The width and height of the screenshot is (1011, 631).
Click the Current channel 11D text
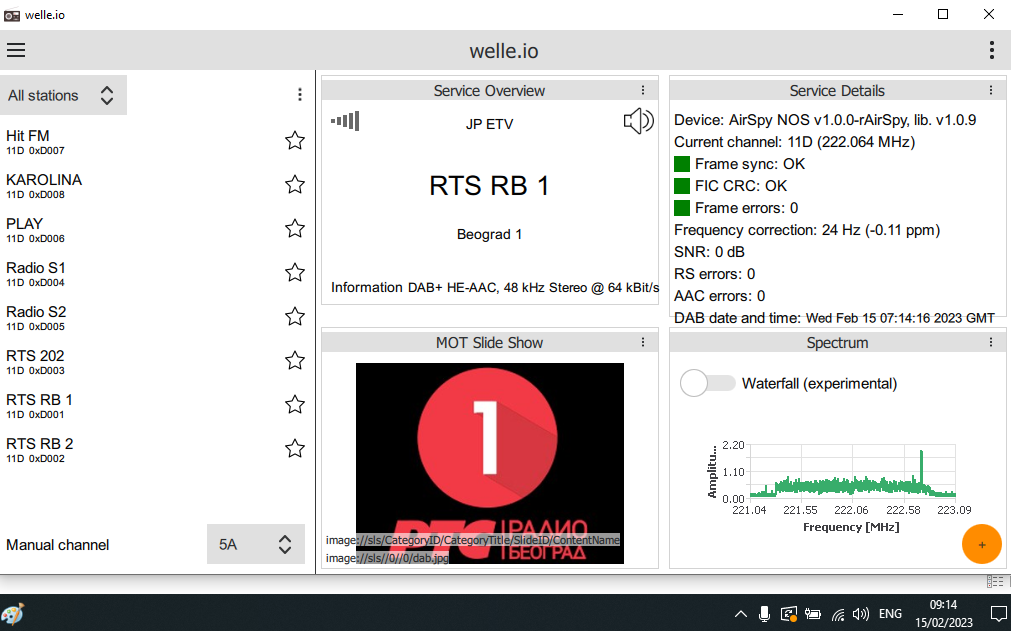coord(794,142)
